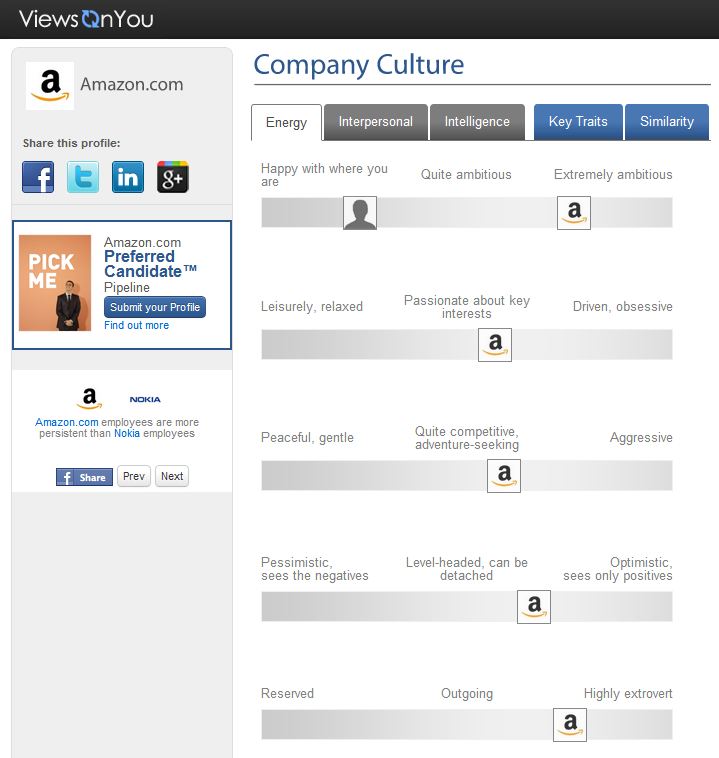The width and height of the screenshot is (719, 758).
Task: Click the blue Facebook Share button
Action: [84, 477]
